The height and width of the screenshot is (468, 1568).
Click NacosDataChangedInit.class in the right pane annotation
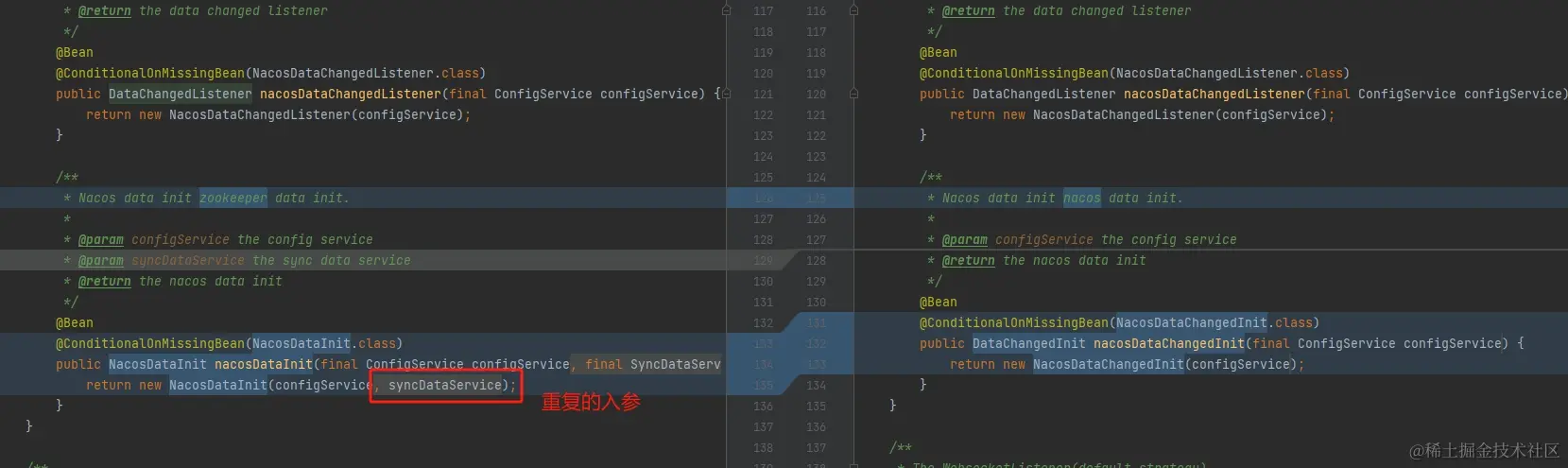[1215, 322]
